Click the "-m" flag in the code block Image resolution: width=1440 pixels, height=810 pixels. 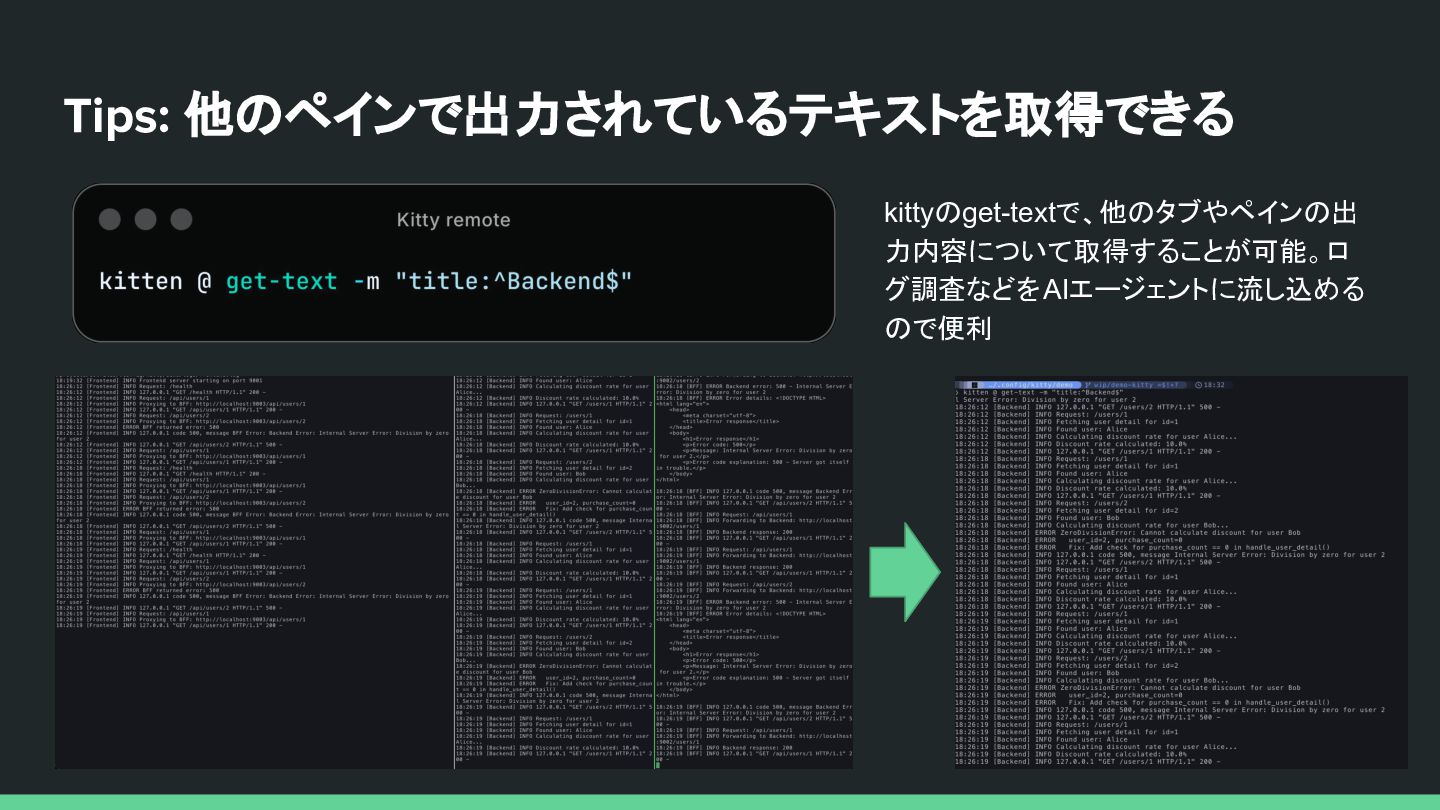point(366,281)
